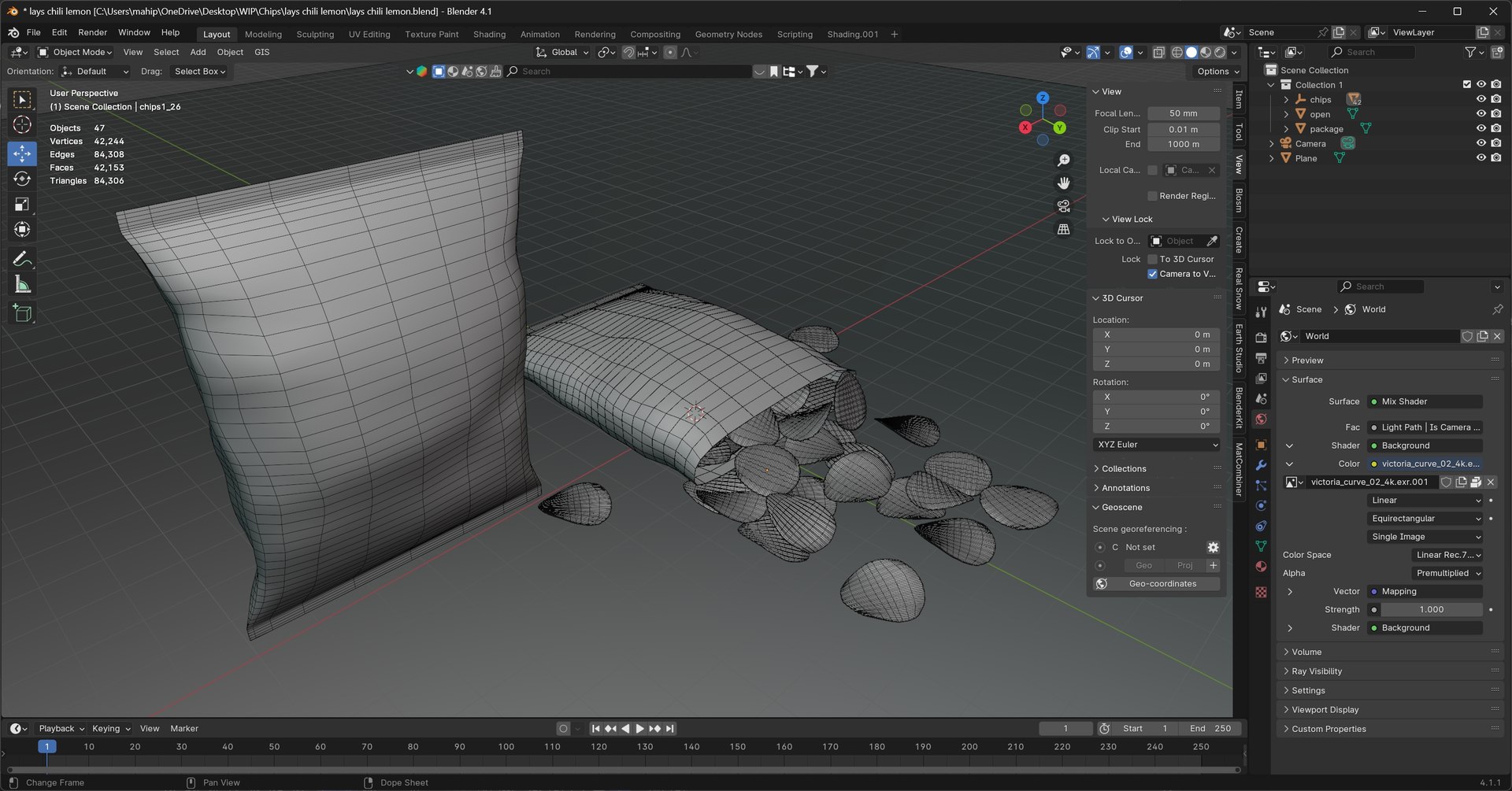This screenshot has width=1512, height=791.
Task: Open the XYZ Euler rotation mode dropdown
Action: point(1156,445)
